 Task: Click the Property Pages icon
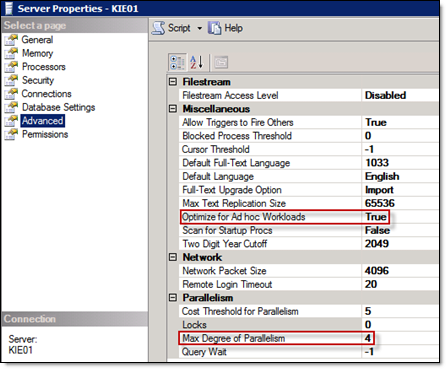click(221, 62)
